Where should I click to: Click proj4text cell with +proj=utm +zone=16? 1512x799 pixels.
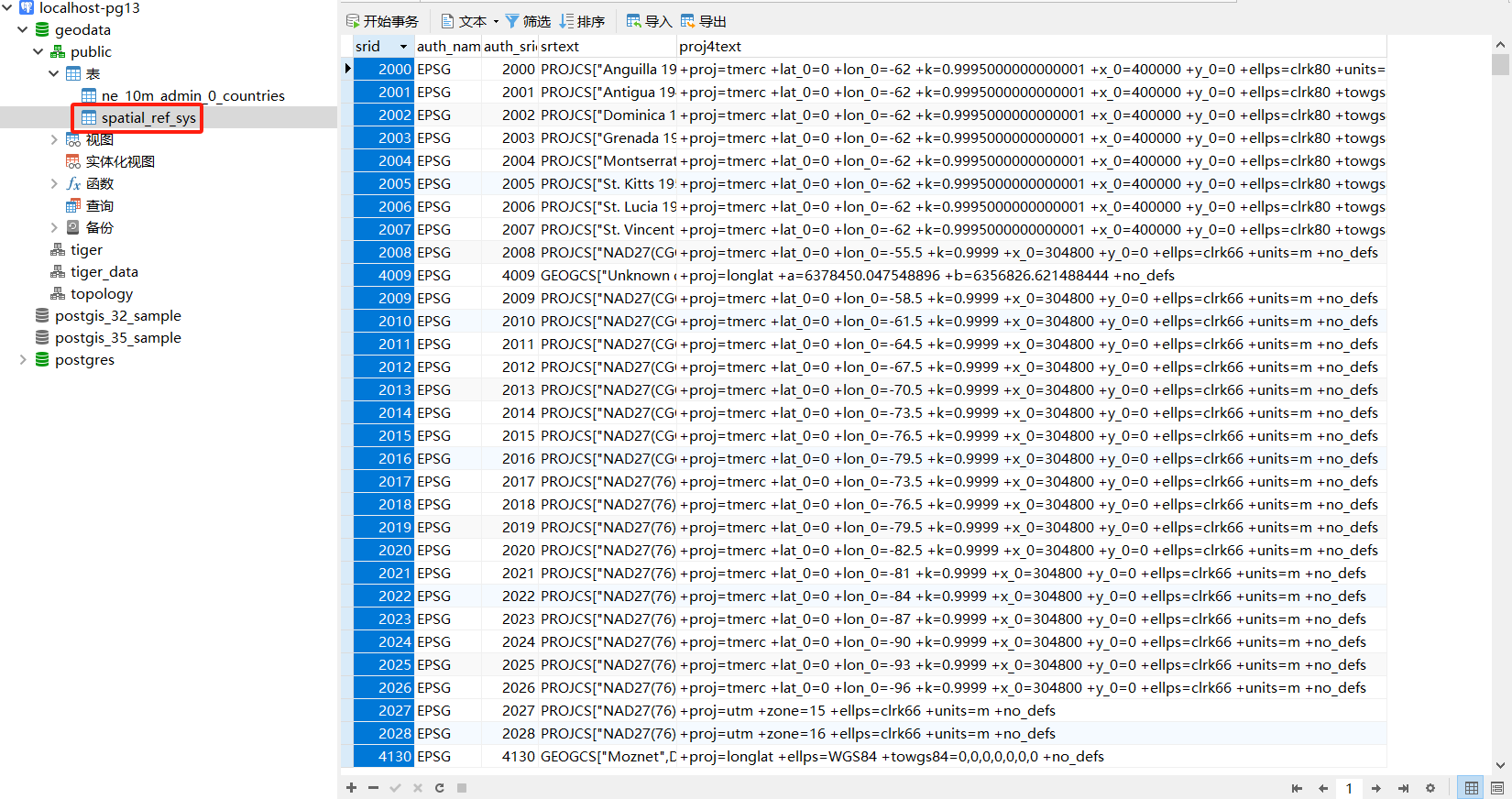pos(1032,734)
